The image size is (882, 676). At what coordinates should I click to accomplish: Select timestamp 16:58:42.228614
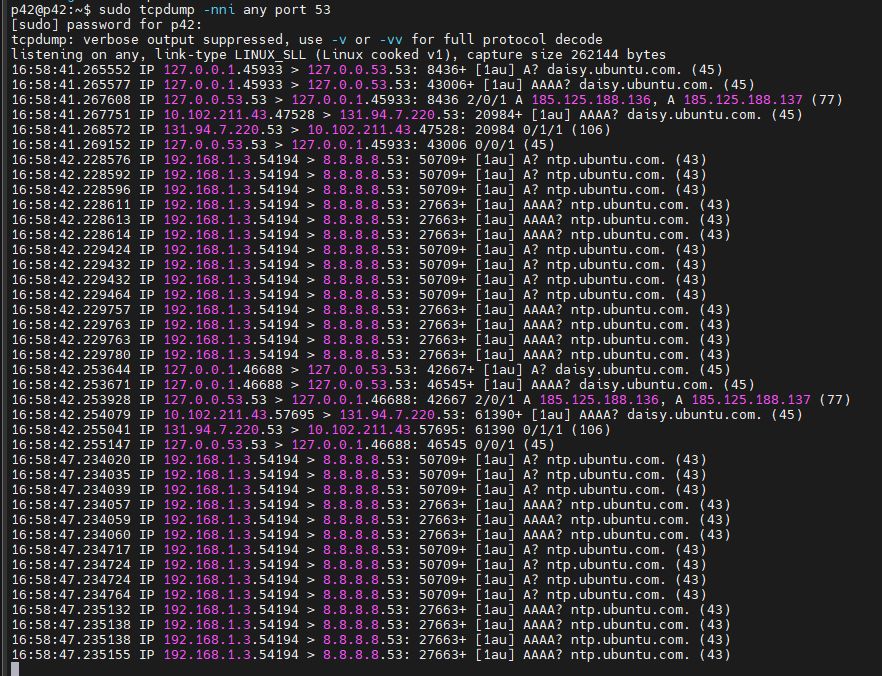click(71, 235)
